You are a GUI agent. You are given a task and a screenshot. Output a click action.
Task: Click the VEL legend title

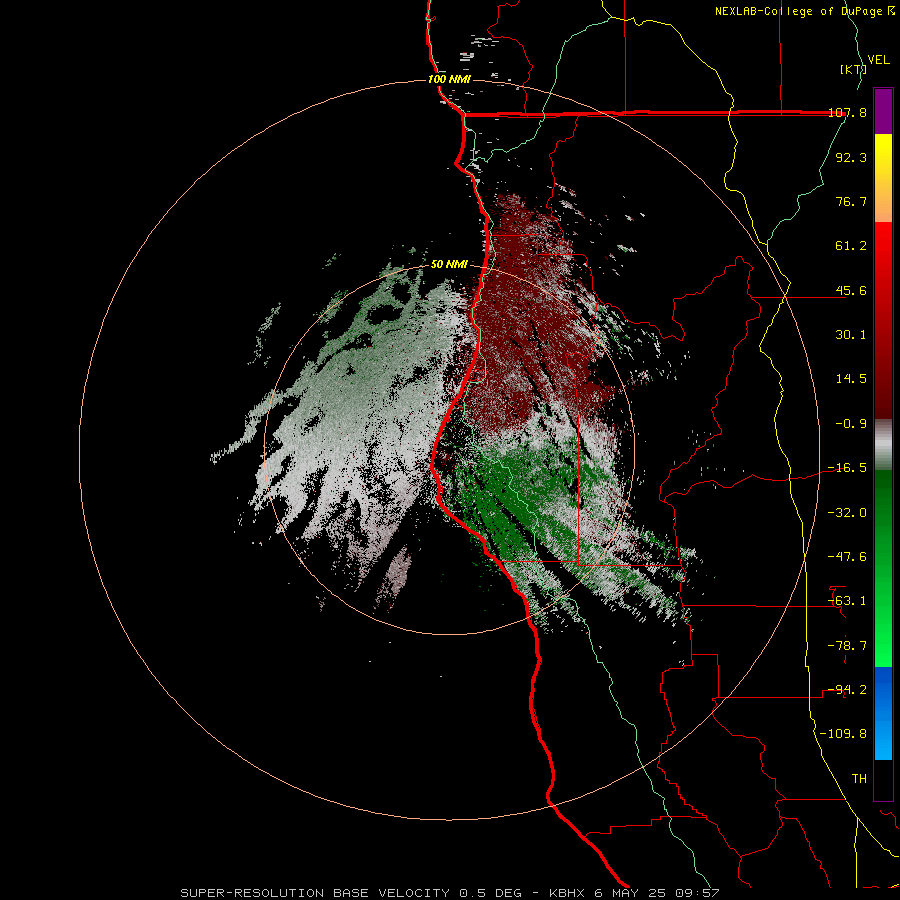879,60
